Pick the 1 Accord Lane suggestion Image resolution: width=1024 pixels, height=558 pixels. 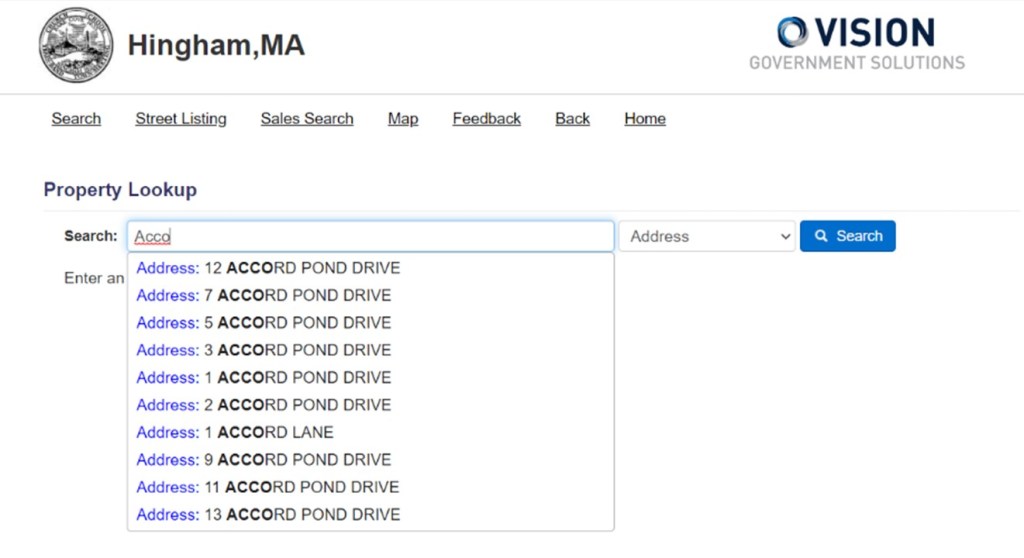(x=235, y=432)
